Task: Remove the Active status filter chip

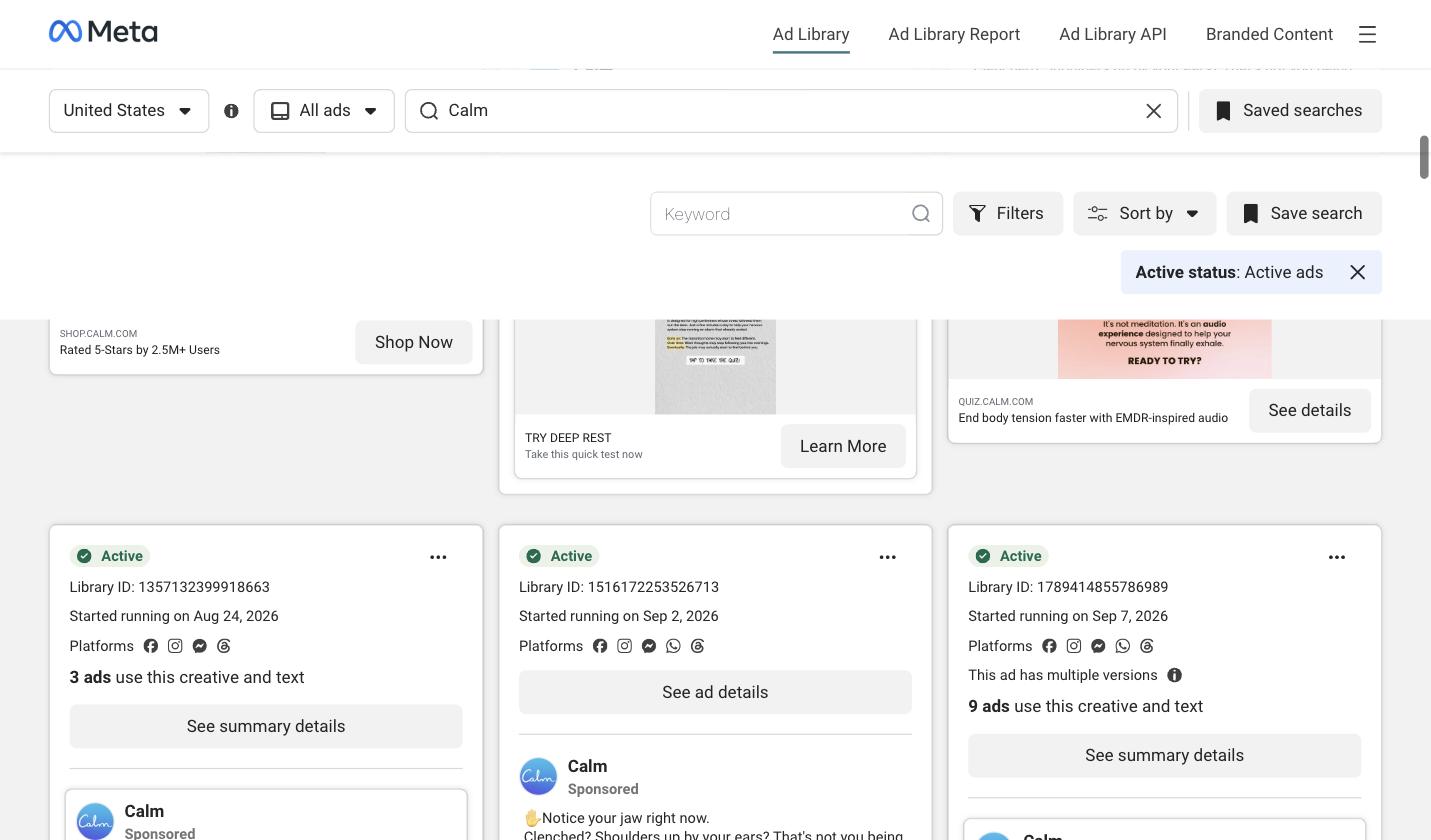Action: pyautogui.click(x=1357, y=272)
